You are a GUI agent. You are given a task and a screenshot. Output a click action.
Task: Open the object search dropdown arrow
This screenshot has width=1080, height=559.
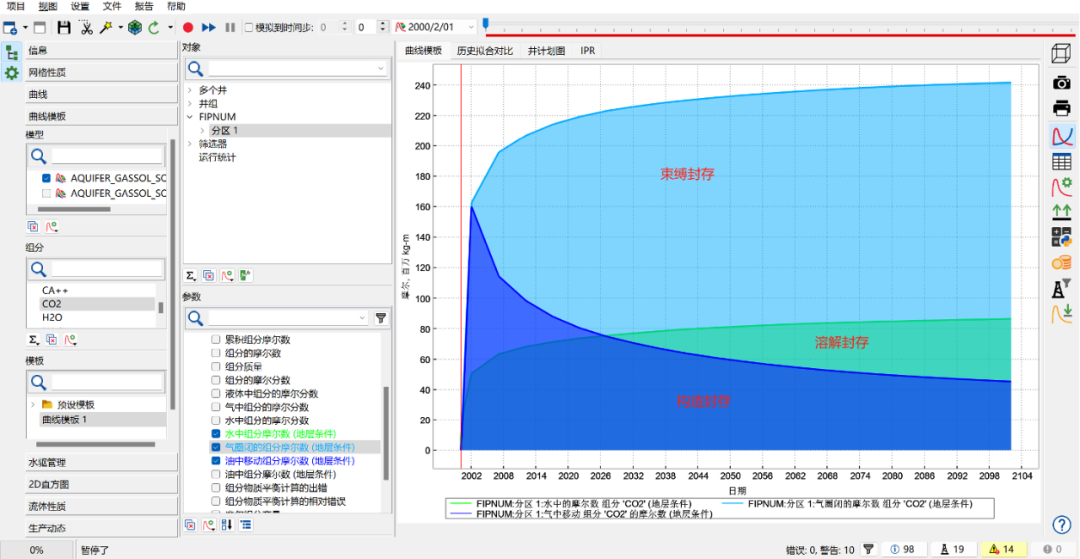pos(381,69)
